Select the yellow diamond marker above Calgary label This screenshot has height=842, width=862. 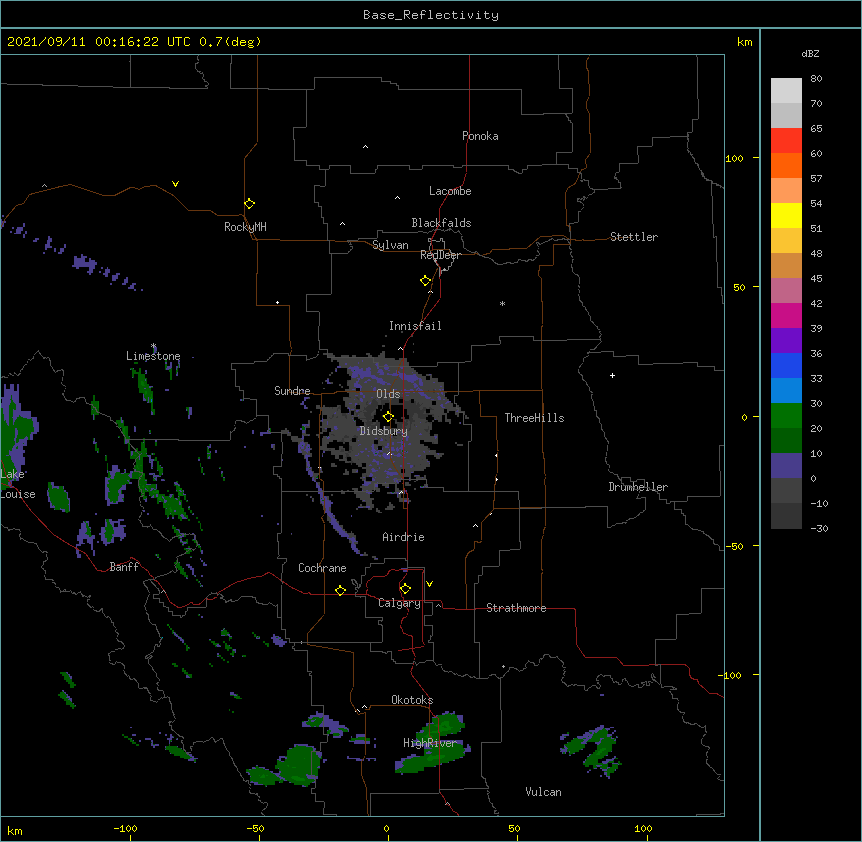click(x=405, y=589)
